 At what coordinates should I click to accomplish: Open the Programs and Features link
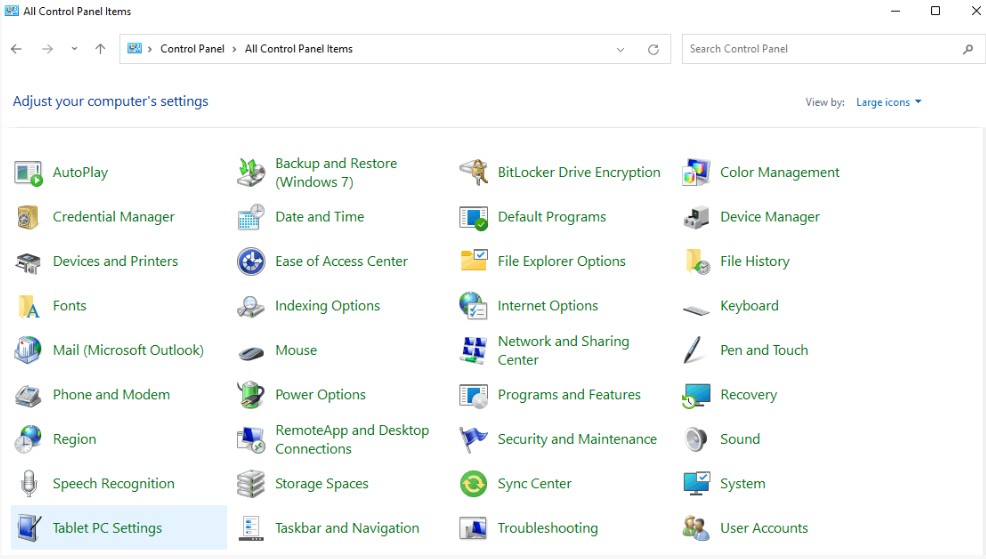568,395
